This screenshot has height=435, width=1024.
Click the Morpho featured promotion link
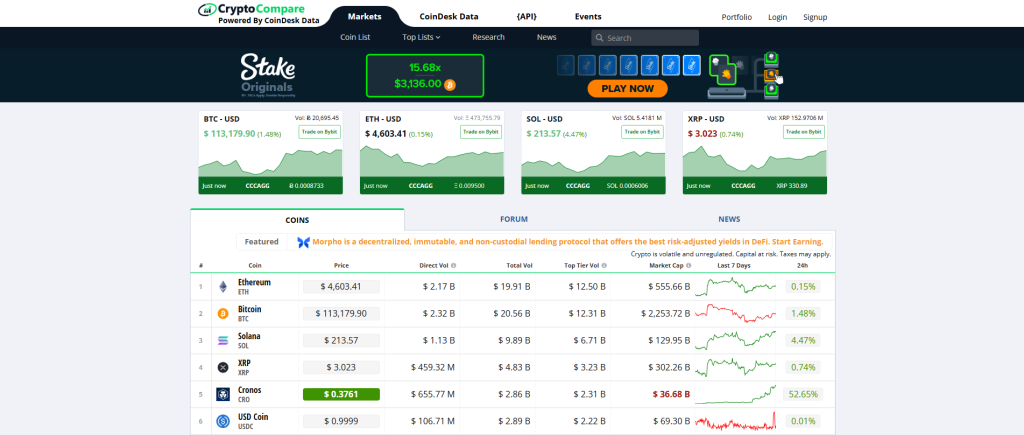pyautogui.click(x=568, y=242)
